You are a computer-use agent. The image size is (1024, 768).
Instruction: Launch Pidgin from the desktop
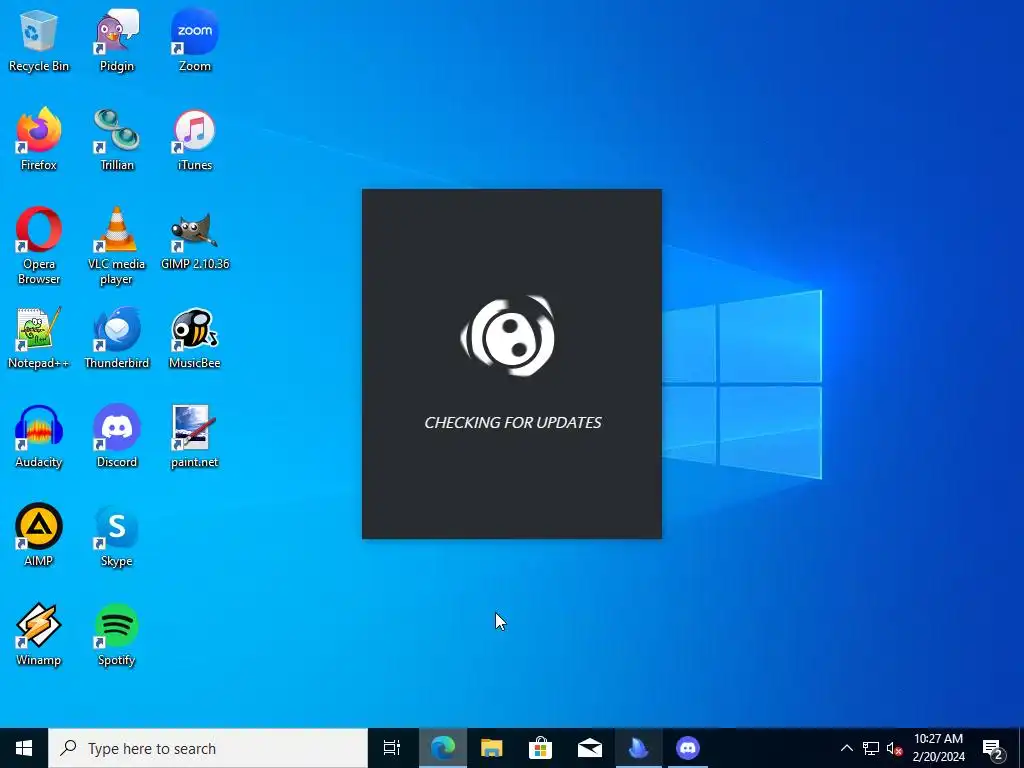point(117,40)
